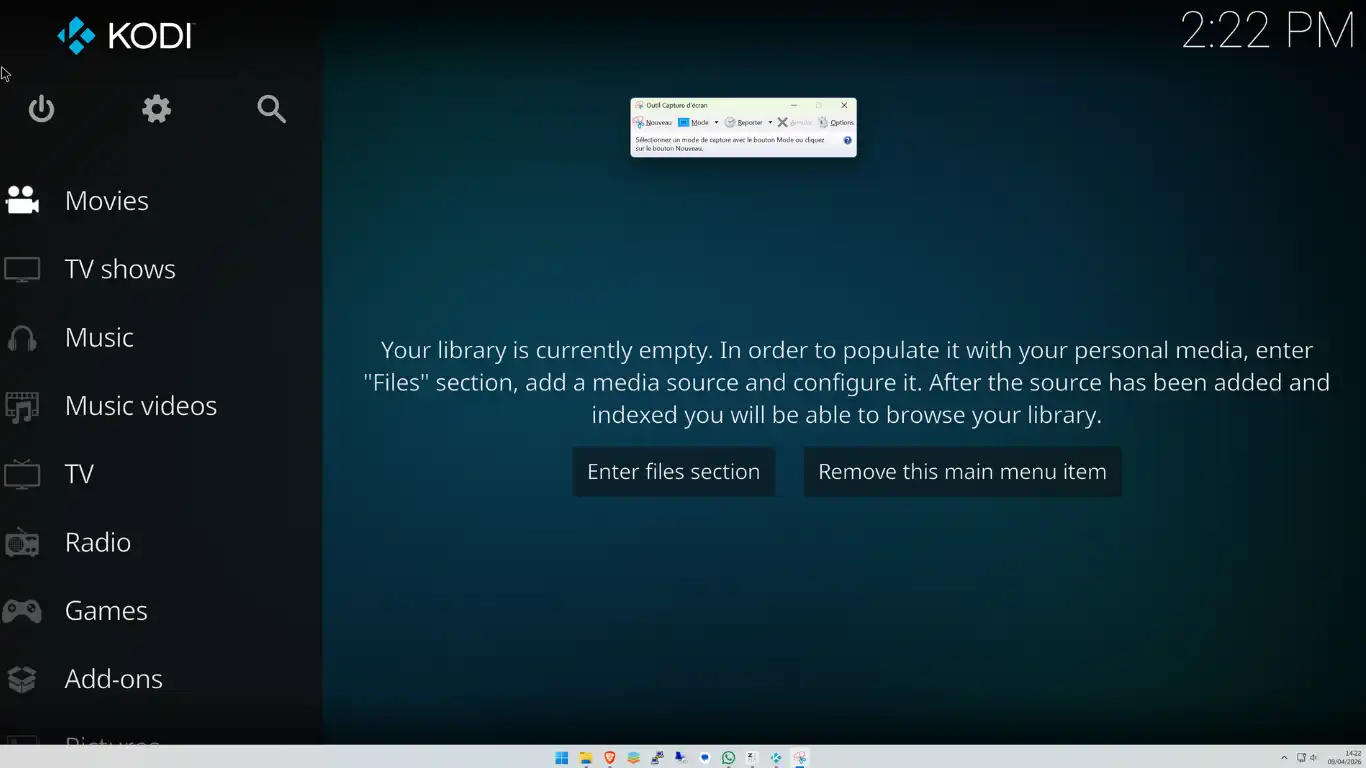This screenshot has height=768, width=1366.
Task: Open Kodi settings via the gear icon
Action: pos(156,109)
